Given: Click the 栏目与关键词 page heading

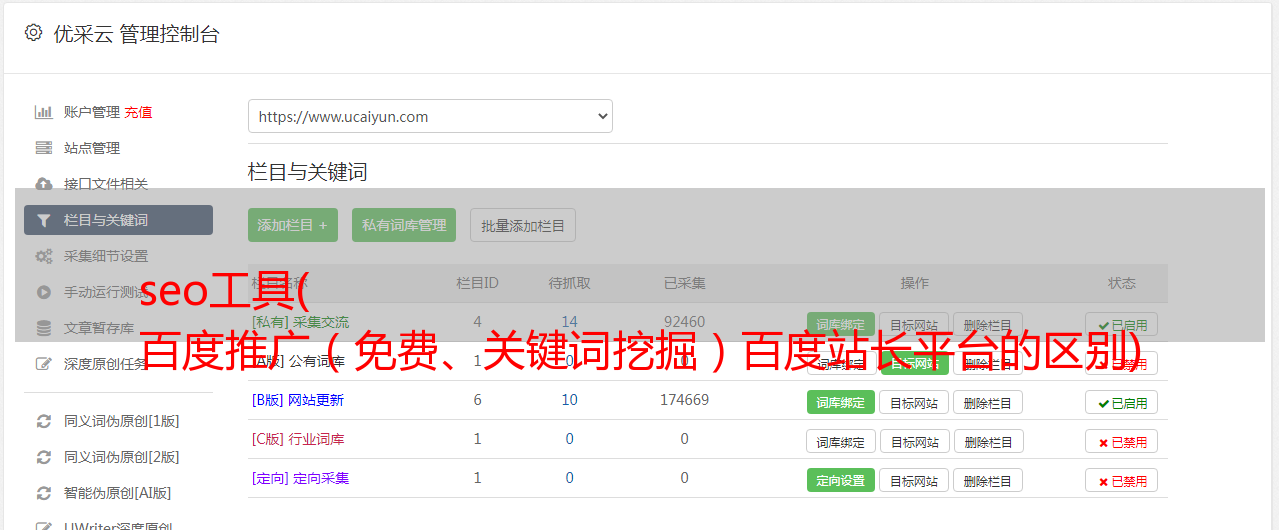Looking at the screenshot, I should [307, 172].
